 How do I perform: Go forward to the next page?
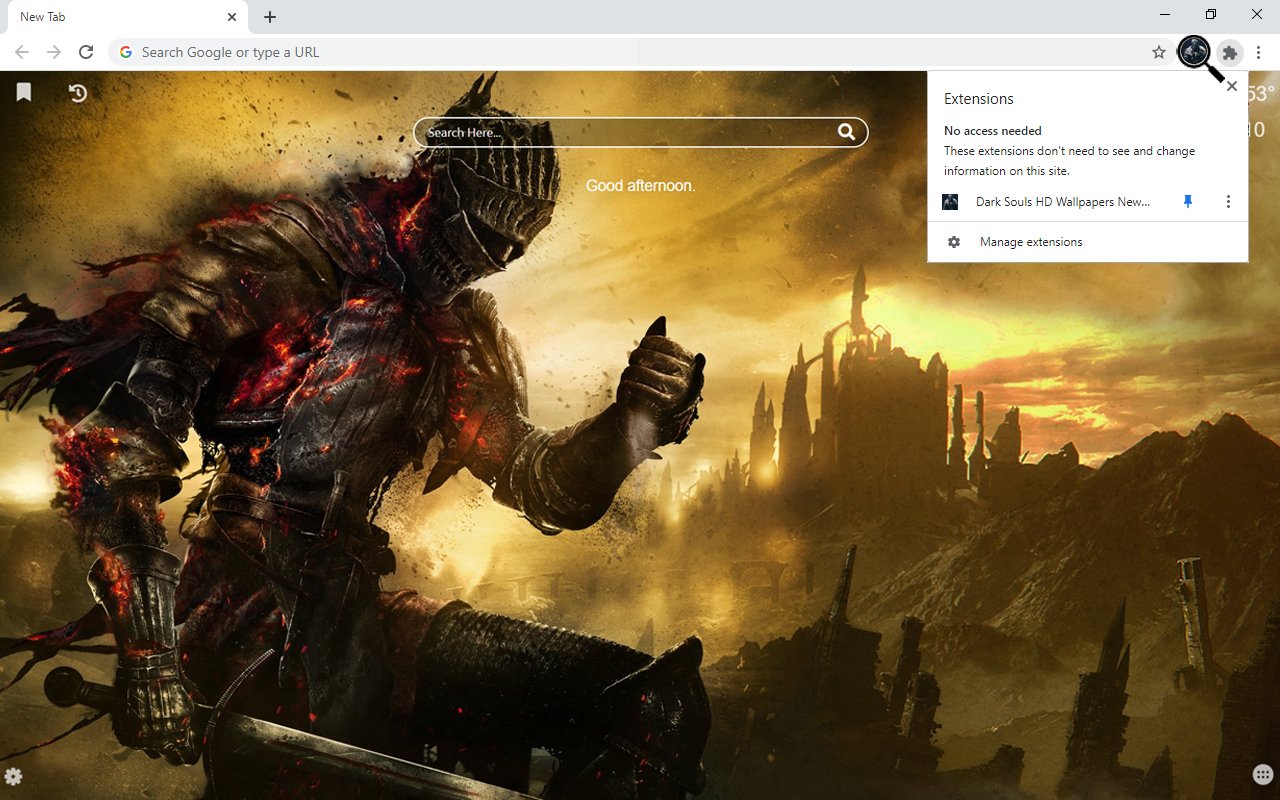(54, 52)
